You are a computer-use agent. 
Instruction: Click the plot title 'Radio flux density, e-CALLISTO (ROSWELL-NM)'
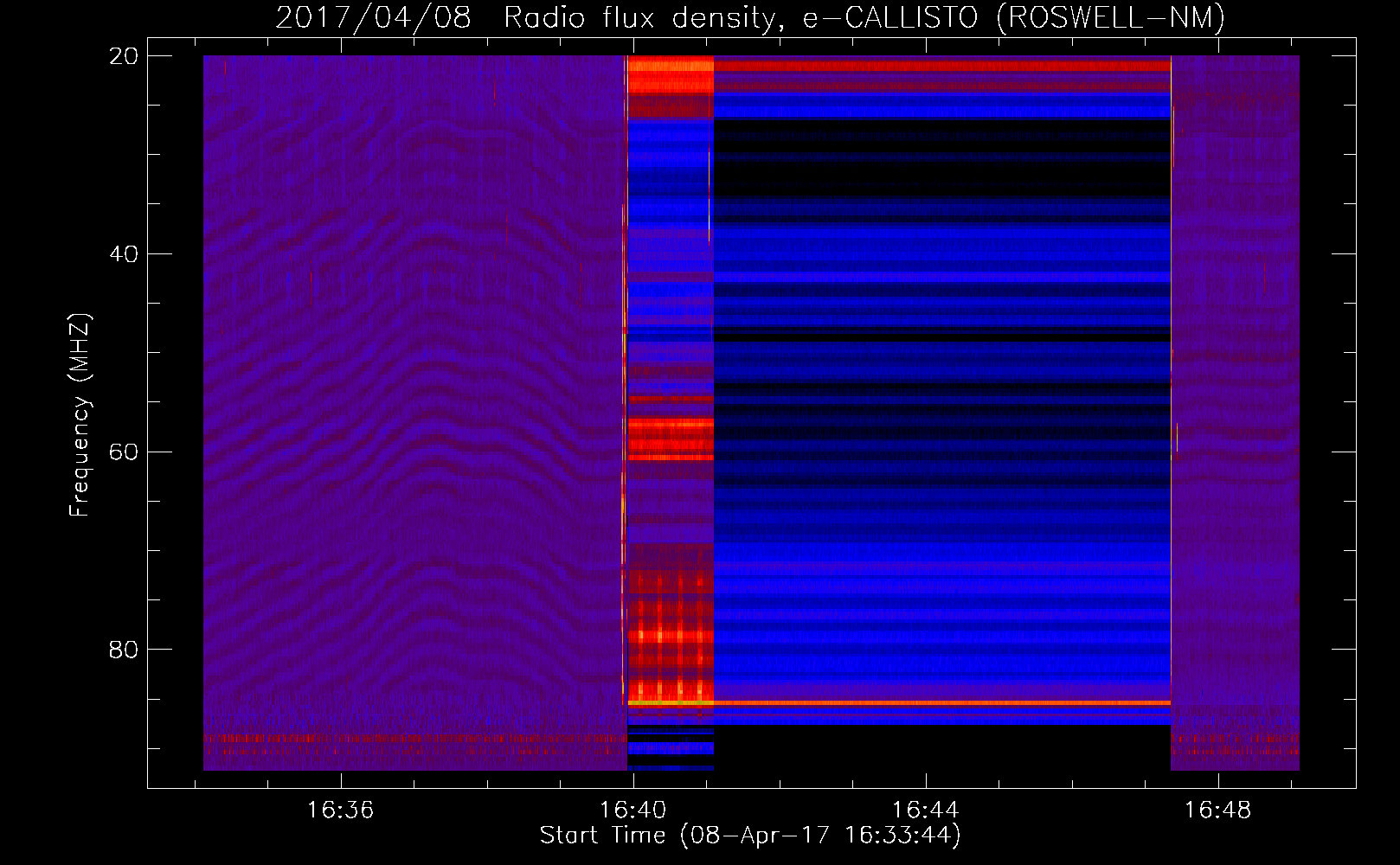864,18
